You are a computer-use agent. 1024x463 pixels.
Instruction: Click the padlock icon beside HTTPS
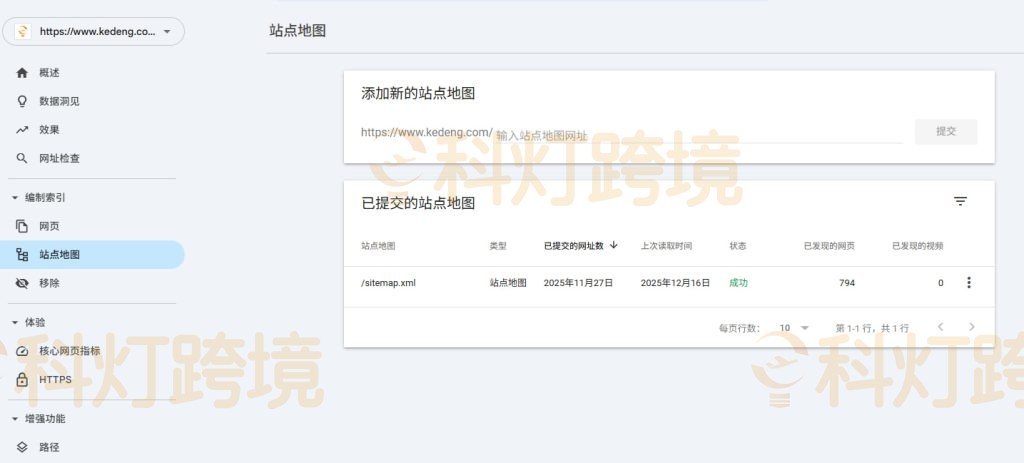pos(22,379)
